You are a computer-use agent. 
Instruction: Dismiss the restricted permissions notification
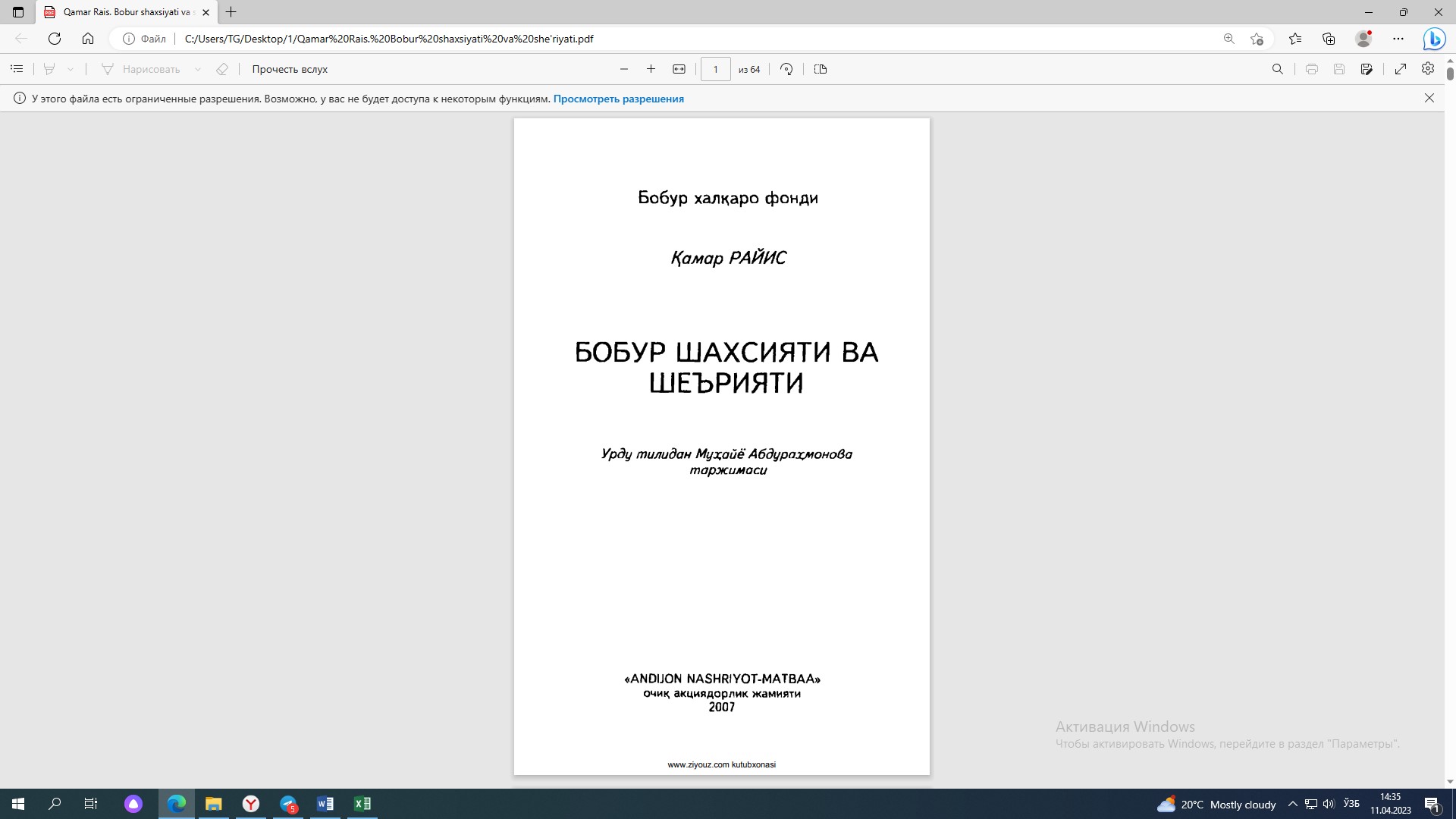[1429, 98]
